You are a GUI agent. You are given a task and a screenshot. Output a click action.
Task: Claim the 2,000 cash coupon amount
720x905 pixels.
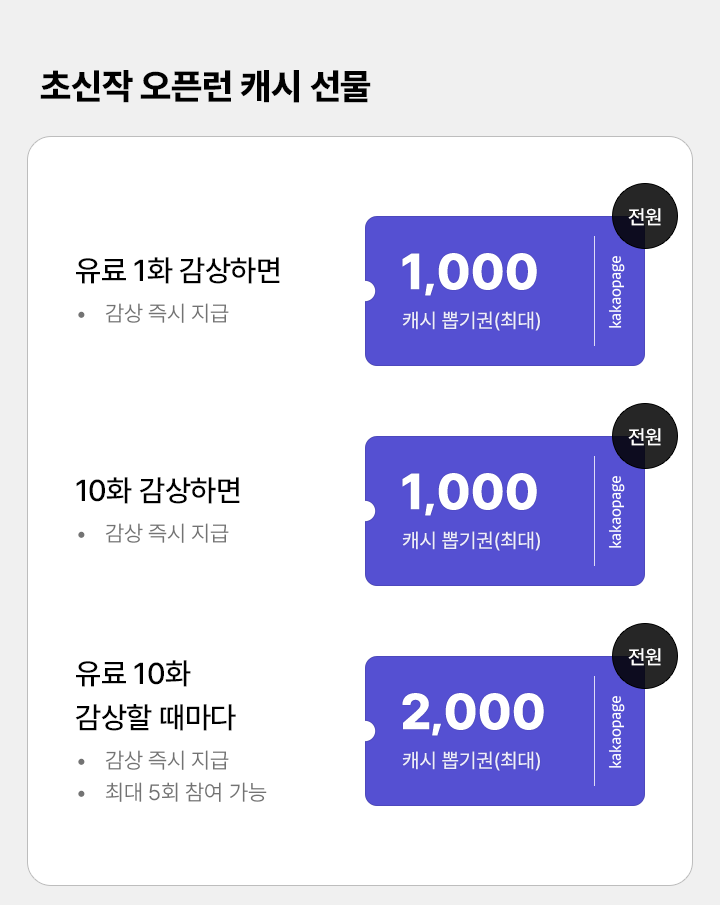(472, 713)
